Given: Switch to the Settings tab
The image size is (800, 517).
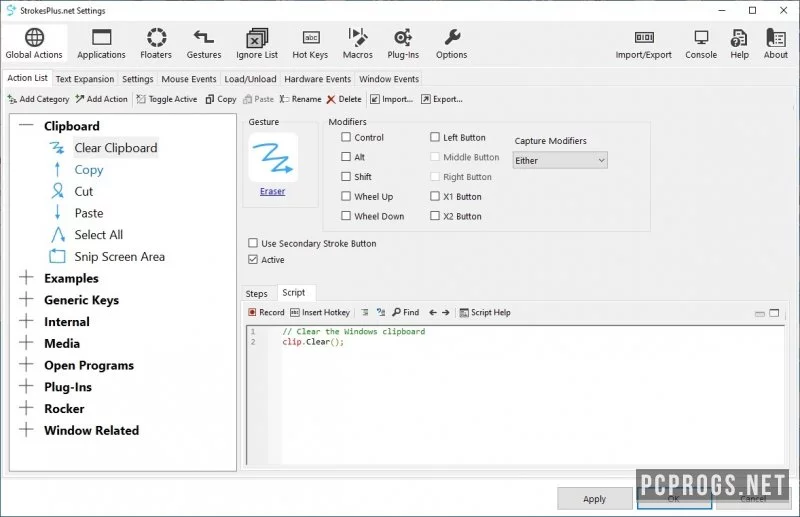Looking at the screenshot, I should click(138, 79).
